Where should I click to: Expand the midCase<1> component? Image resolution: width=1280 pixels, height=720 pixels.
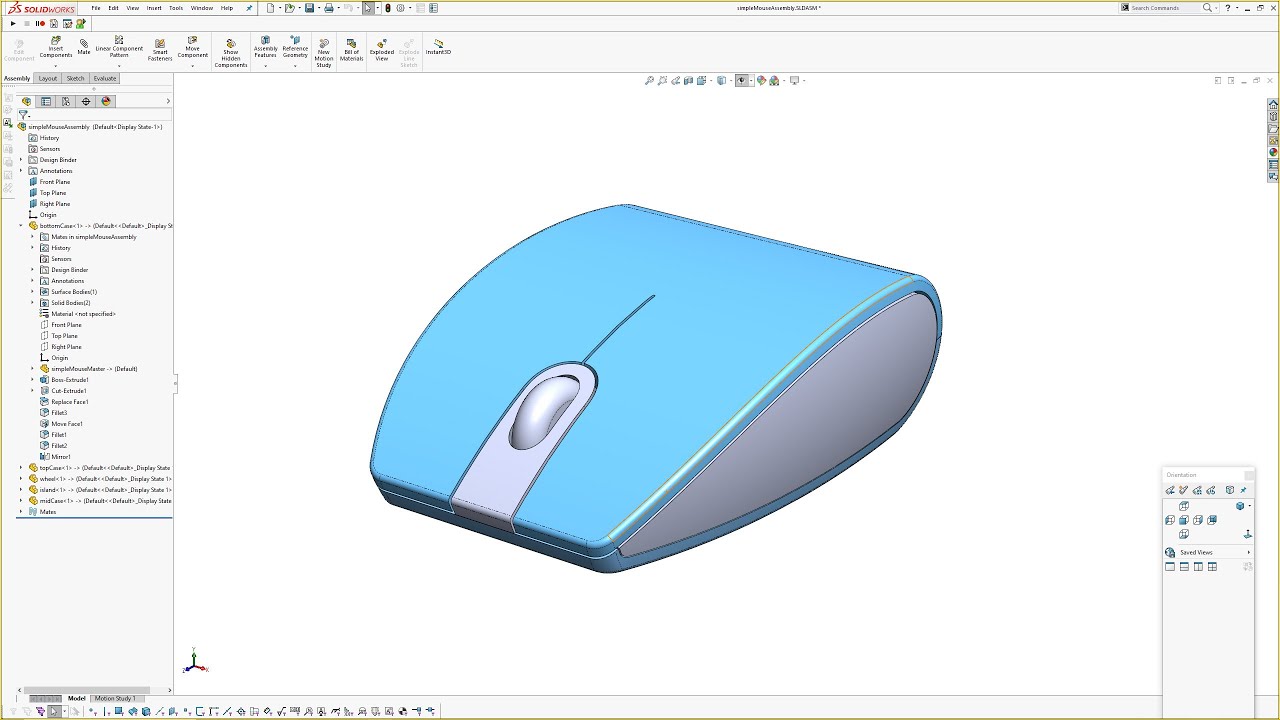click(21, 501)
